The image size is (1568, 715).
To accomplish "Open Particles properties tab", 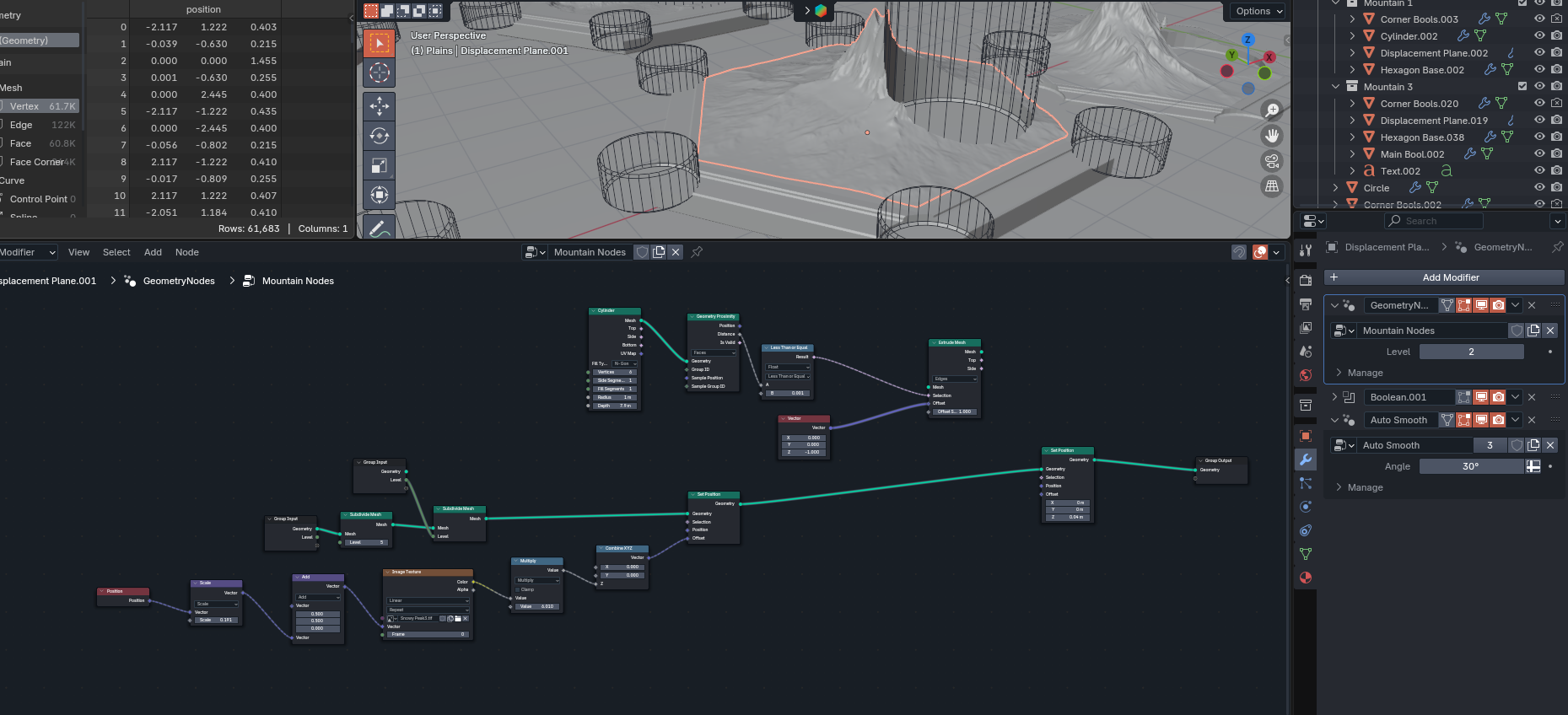I will coord(1306,483).
